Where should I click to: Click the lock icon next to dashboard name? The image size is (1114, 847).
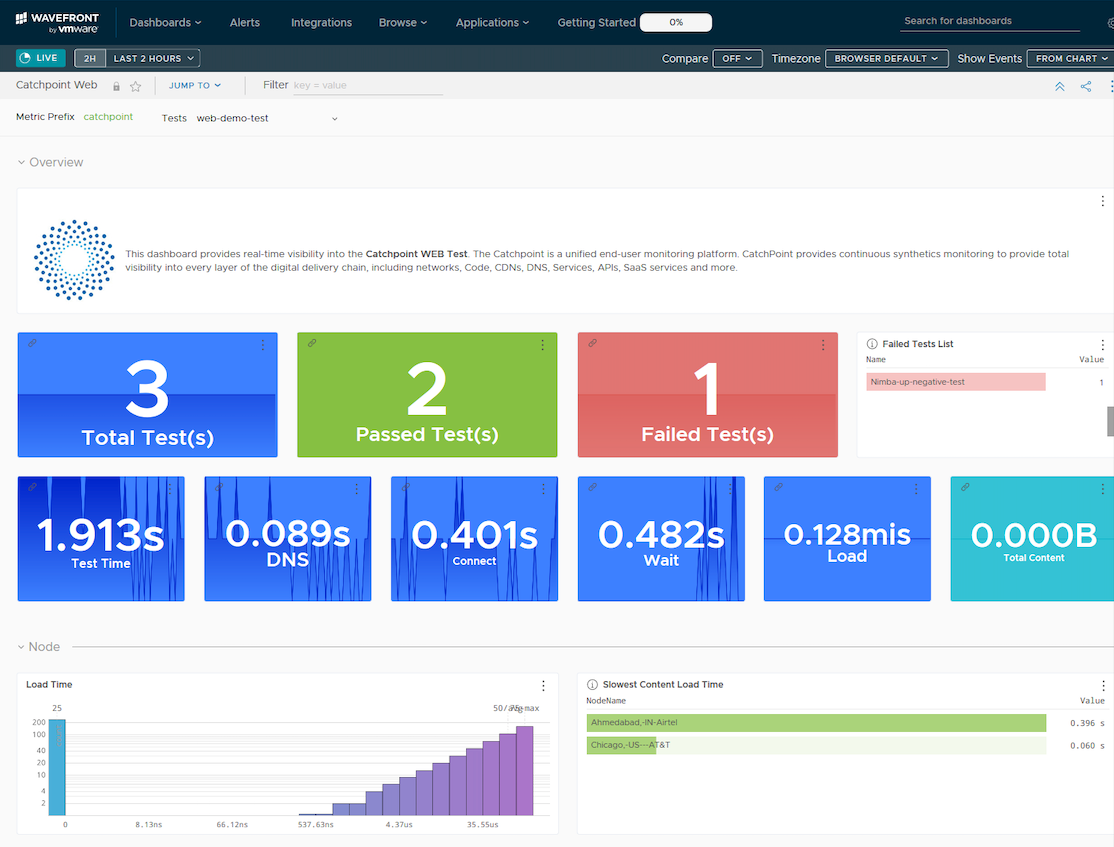click(x=117, y=87)
